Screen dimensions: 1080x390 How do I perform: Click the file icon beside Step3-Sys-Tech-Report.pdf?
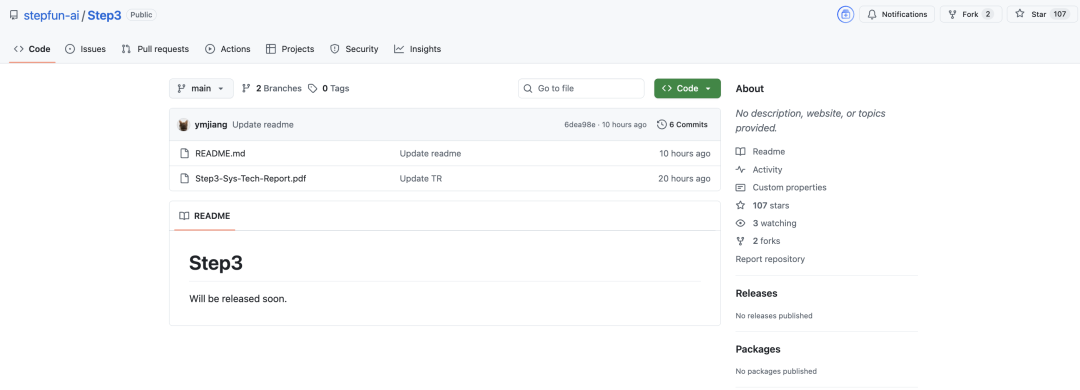pos(184,178)
